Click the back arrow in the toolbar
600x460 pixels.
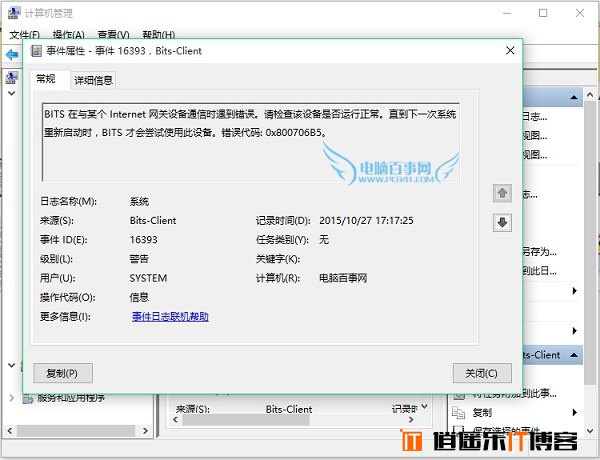11,53
